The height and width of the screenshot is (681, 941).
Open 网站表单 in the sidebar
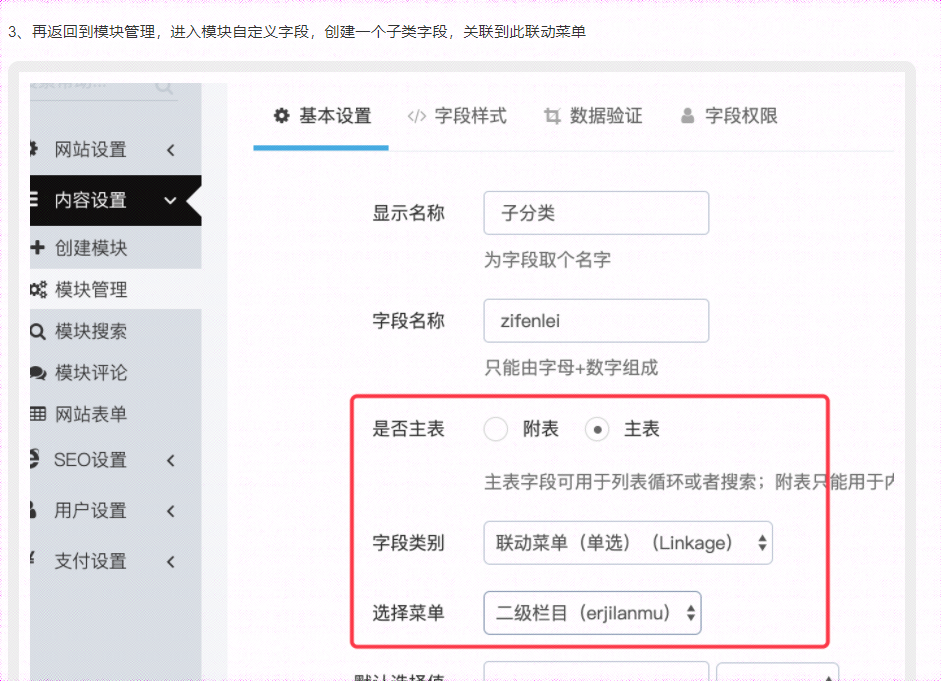[x=115, y=414]
